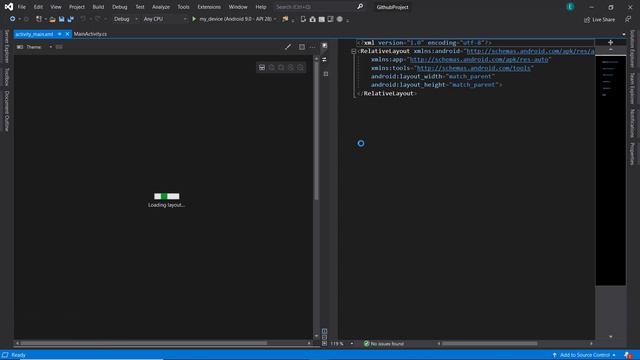Viewport: 640px width, 360px height.
Task: Click the user account avatar
Action: click(x=570, y=7)
